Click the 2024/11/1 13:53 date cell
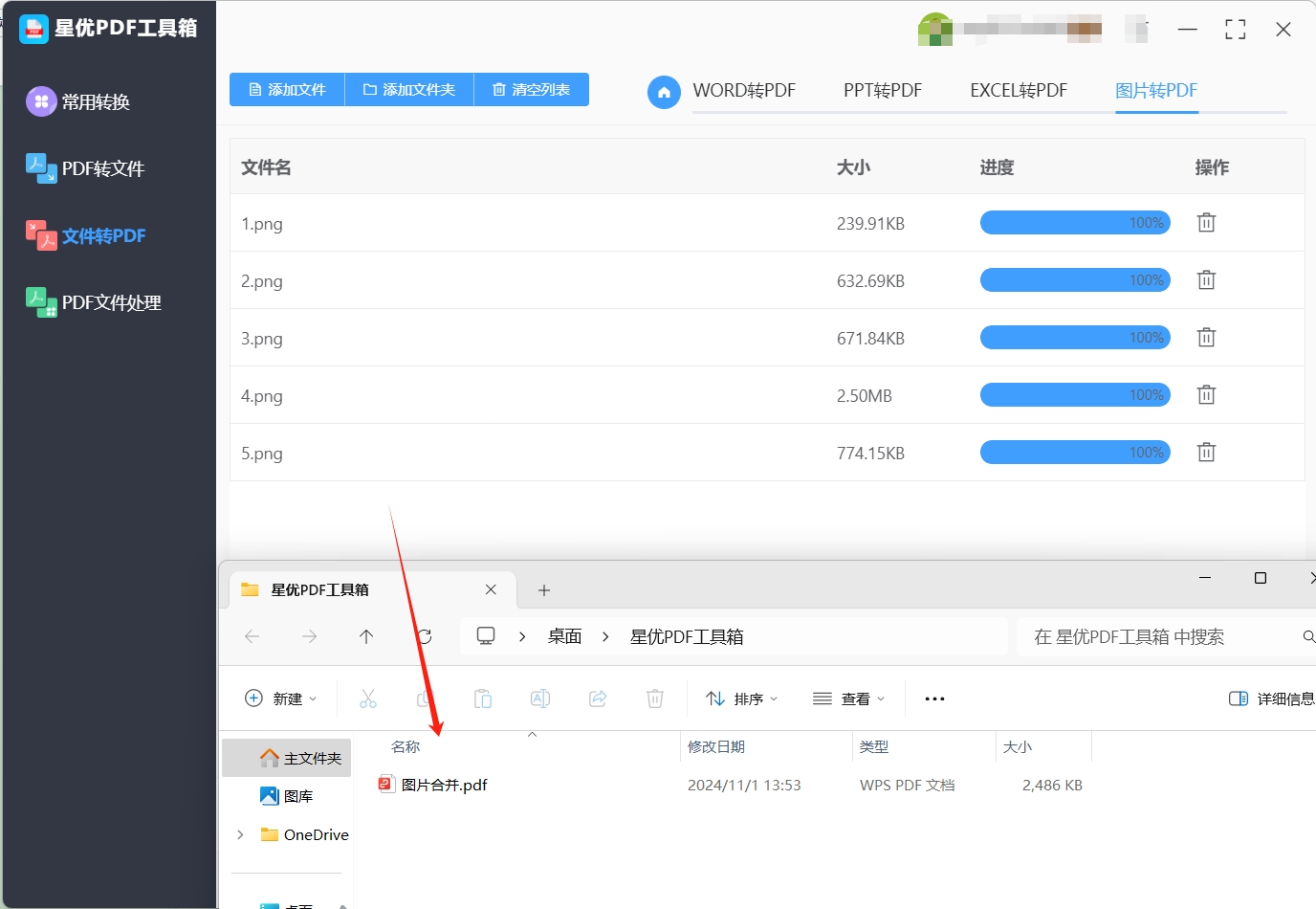1316x909 pixels. pyautogui.click(x=744, y=785)
